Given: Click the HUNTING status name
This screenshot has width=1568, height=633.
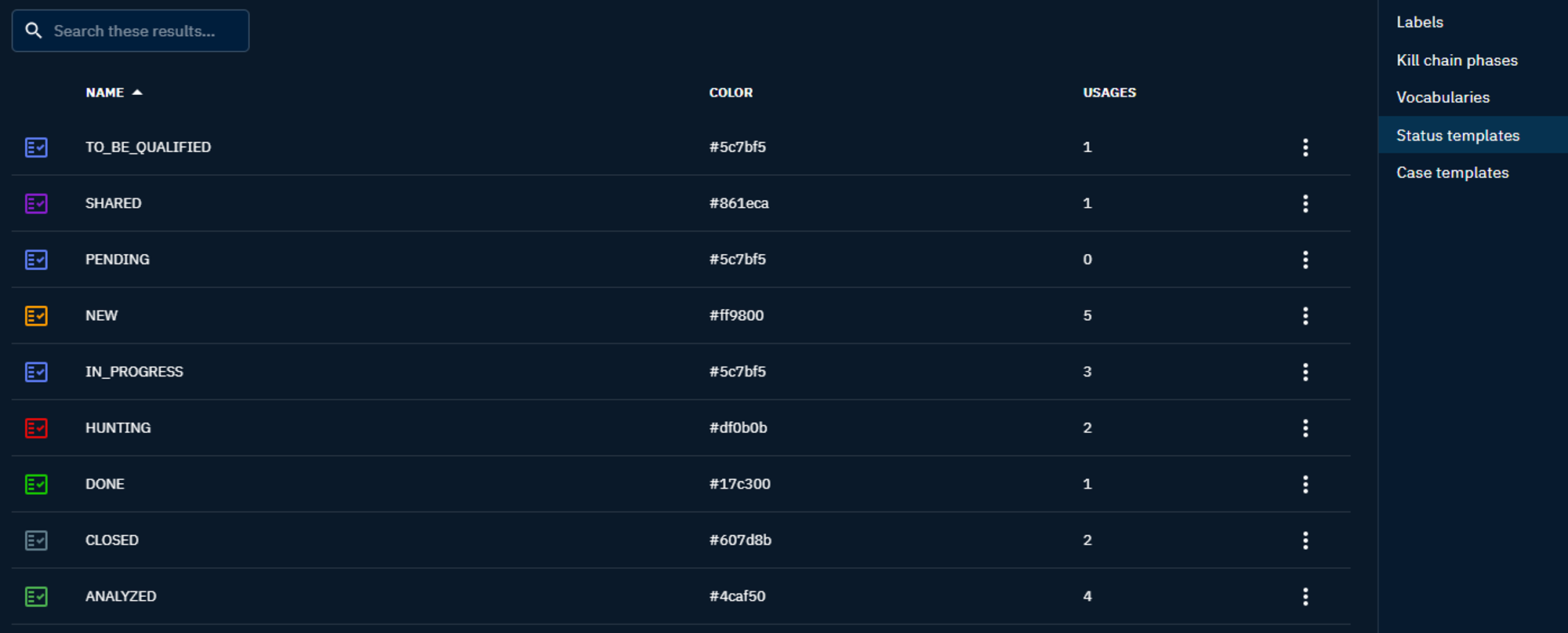Looking at the screenshot, I should click(x=118, y=428).
